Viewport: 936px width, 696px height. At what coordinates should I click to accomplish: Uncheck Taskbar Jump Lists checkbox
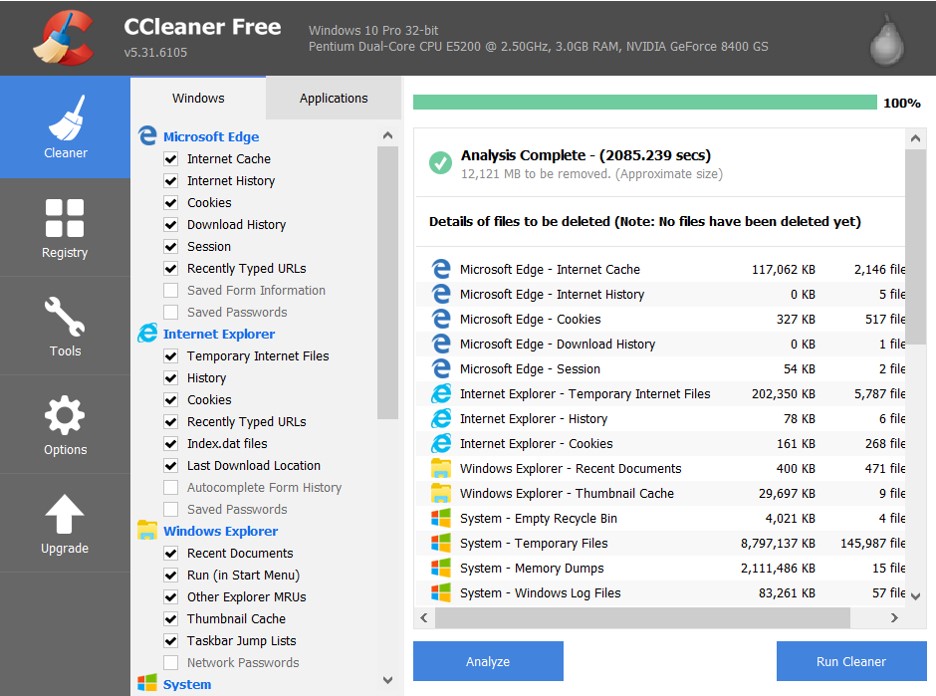pyautogui.click(x=171, y=640)
